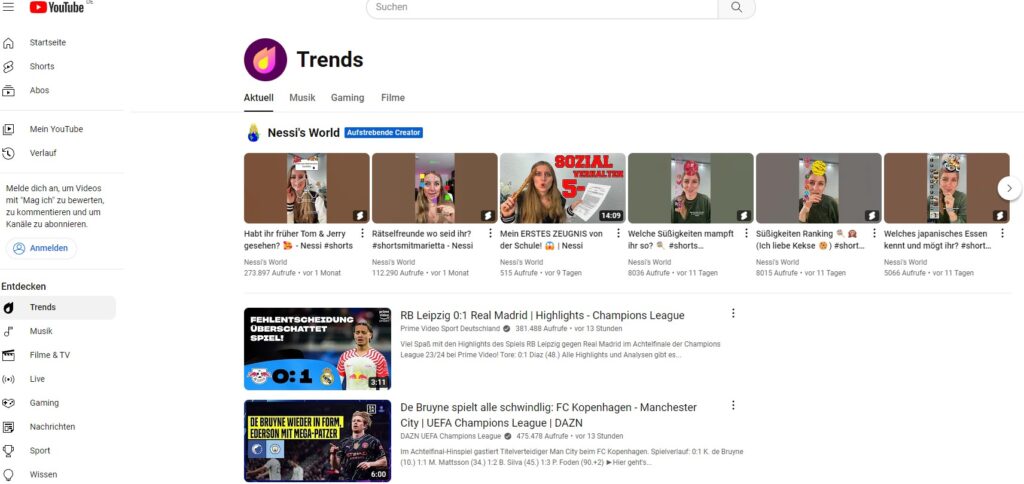Play the RB Leipzig highlights thumbnail
Viewport: 1024px width, 484px height.
click(x=317, y=349)
